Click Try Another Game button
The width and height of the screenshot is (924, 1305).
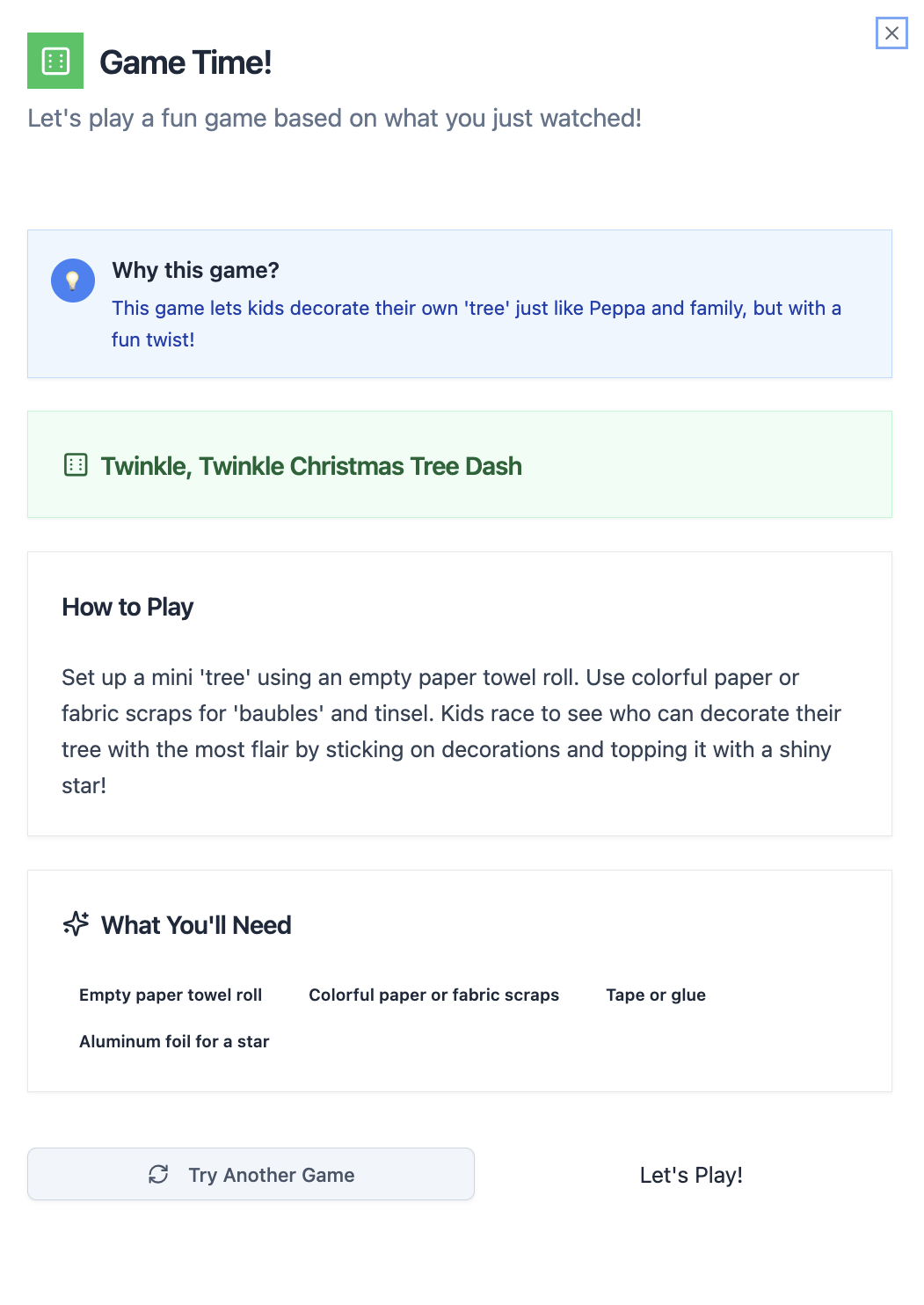[251, 1174]
